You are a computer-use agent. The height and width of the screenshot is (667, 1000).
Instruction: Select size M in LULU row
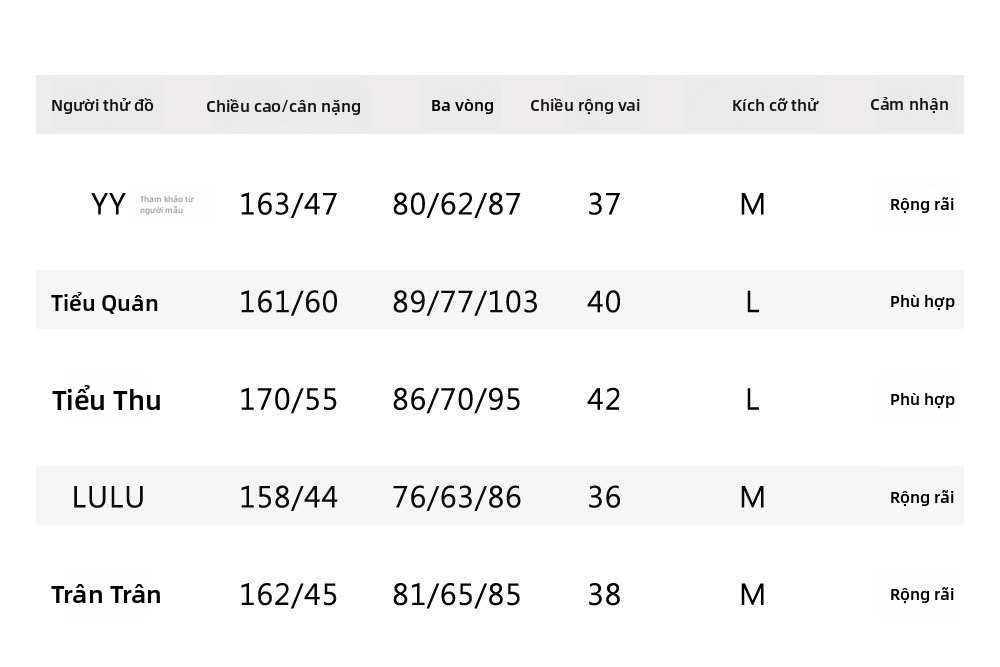(x=753, y=497)
